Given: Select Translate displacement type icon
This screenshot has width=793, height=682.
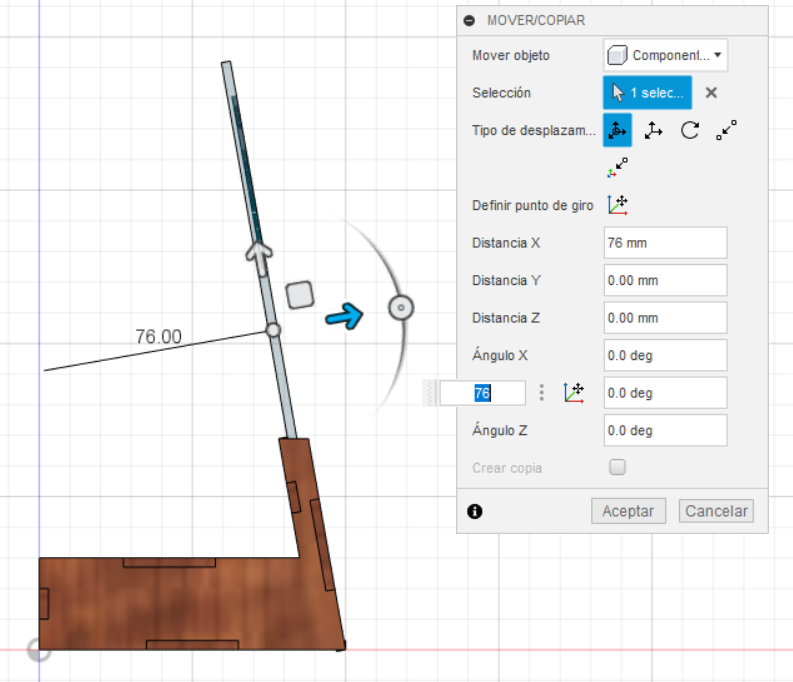Looking at the screenshot, I should click(653, 130).
